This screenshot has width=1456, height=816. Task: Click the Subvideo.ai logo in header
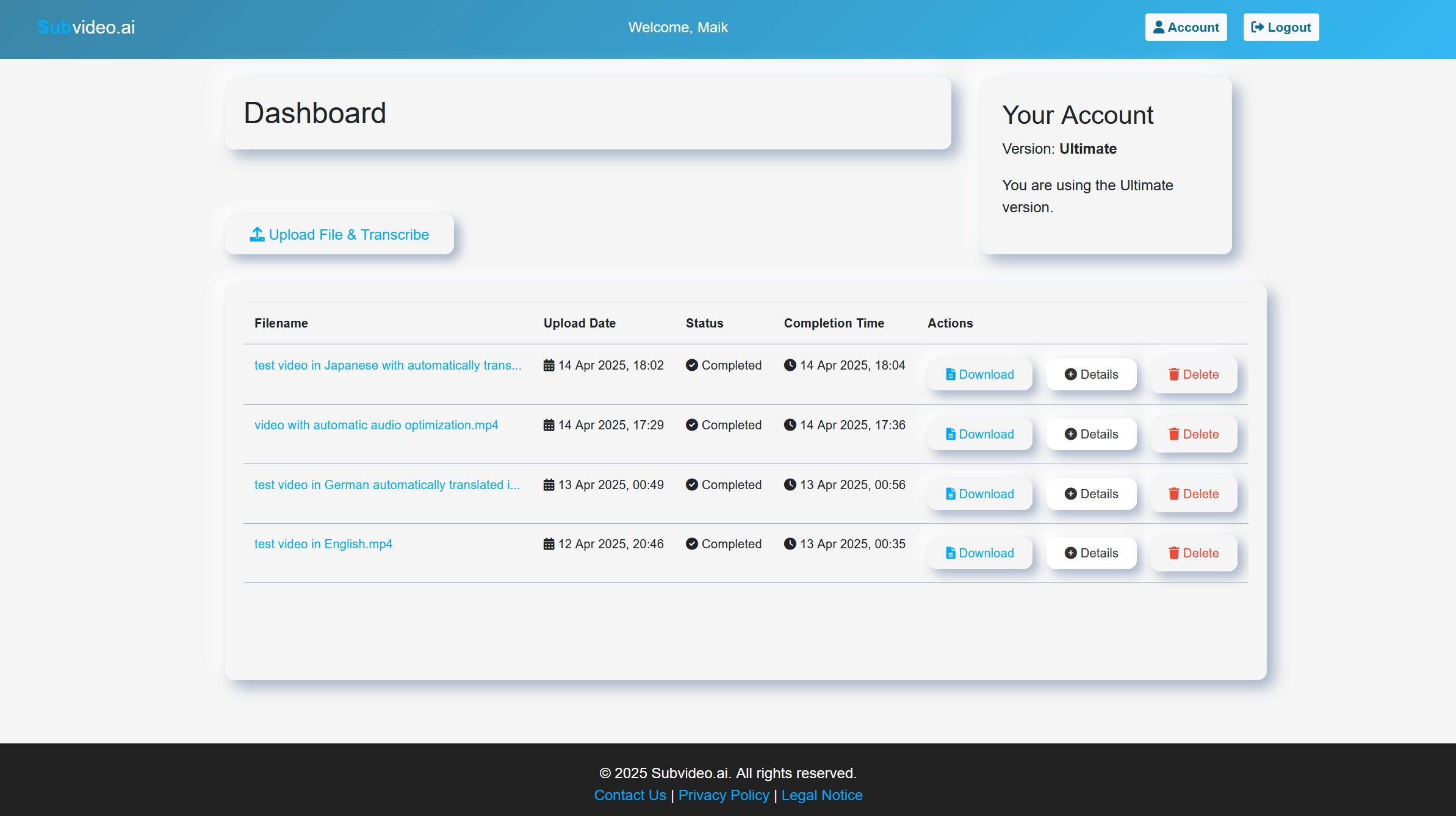(x=86, y=27)
